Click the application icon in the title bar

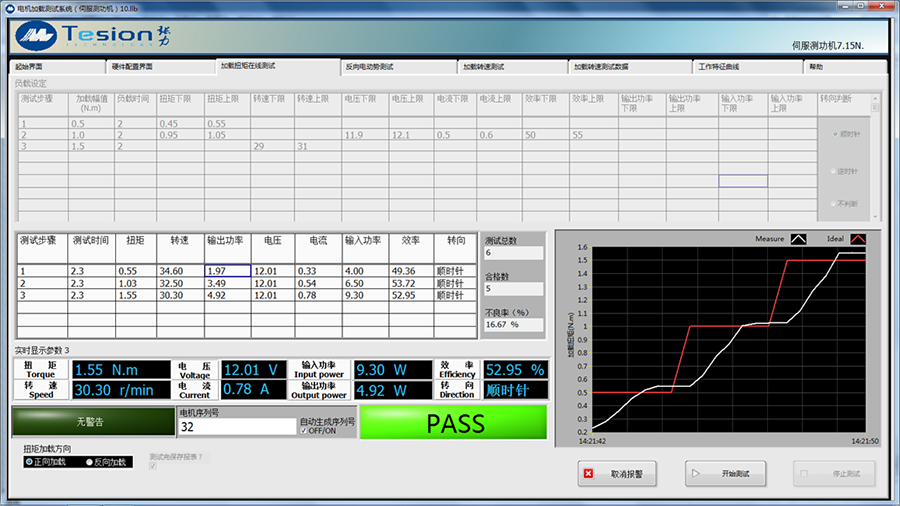9,7
